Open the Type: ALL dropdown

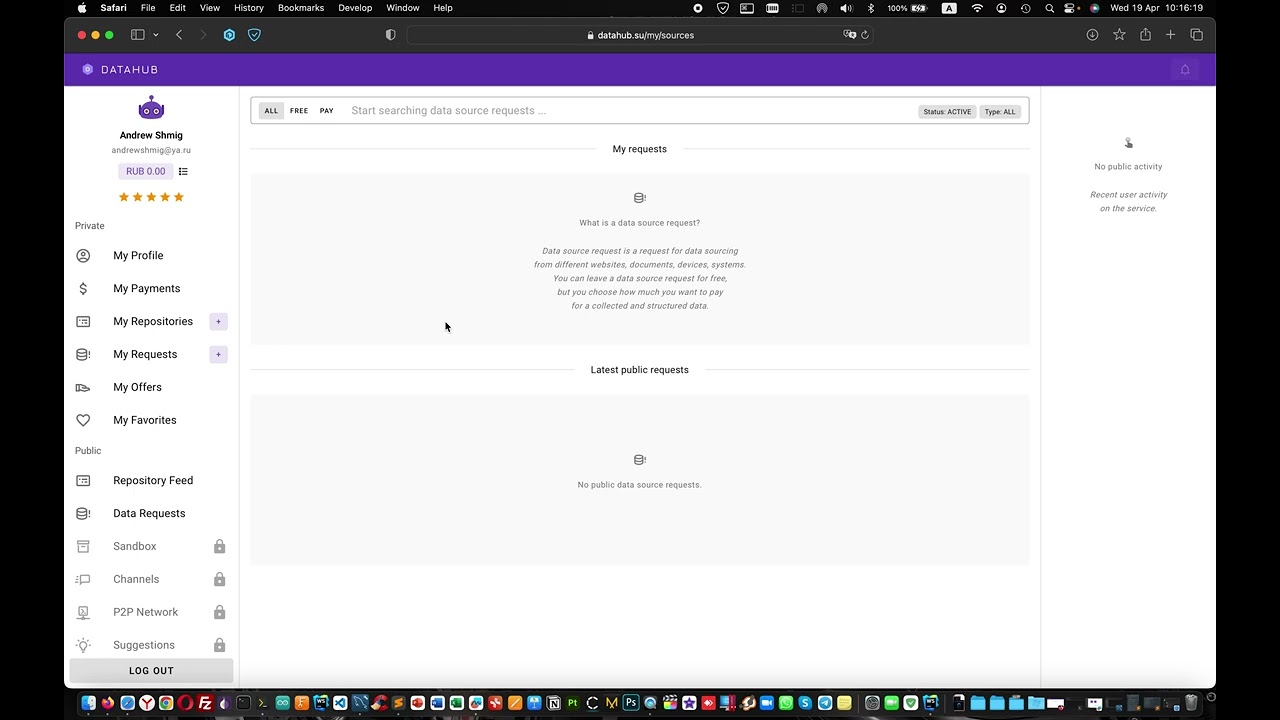[x=1000, y=111]
